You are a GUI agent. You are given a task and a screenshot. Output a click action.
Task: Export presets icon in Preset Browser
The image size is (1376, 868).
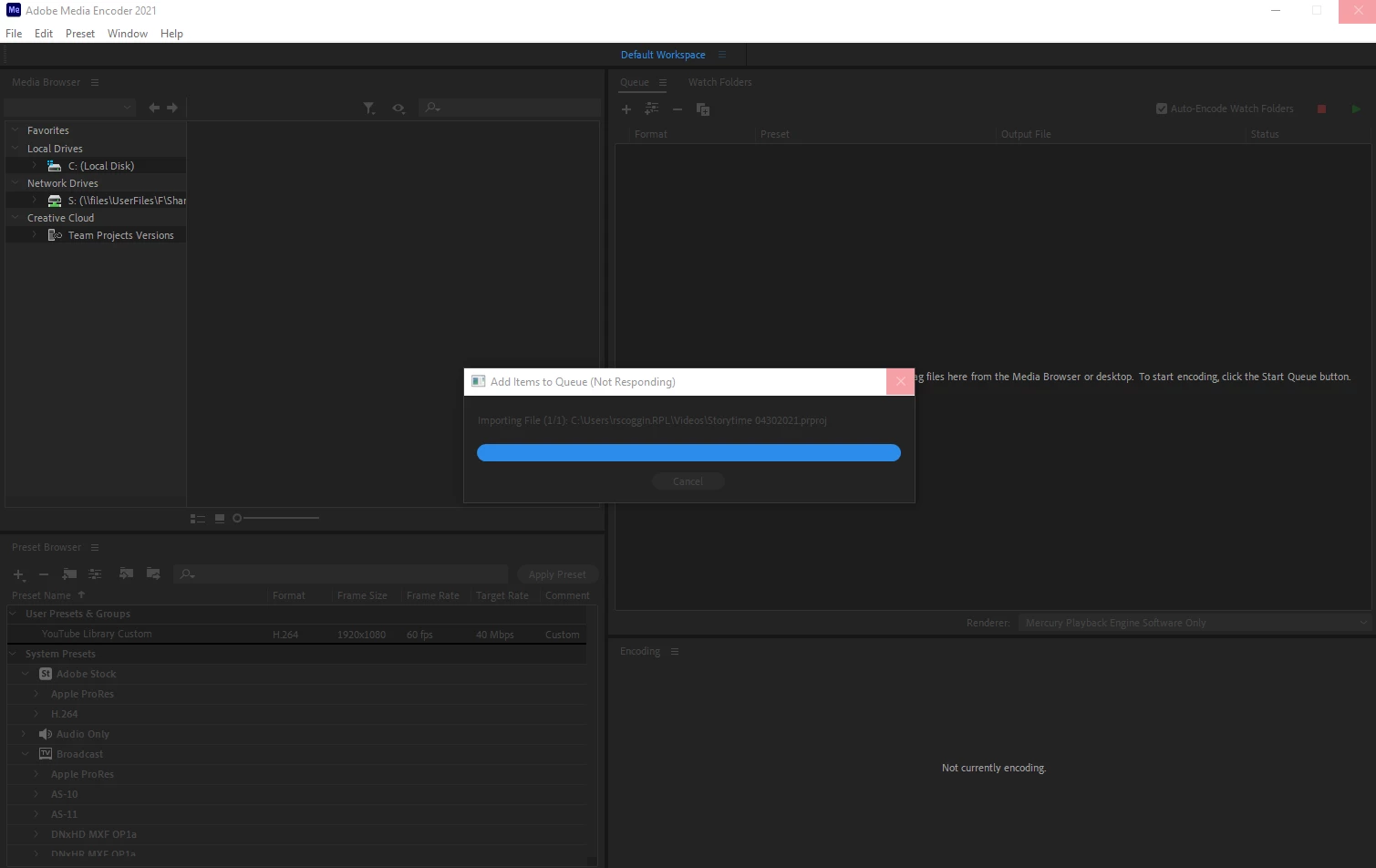click(x=153, y=573)
